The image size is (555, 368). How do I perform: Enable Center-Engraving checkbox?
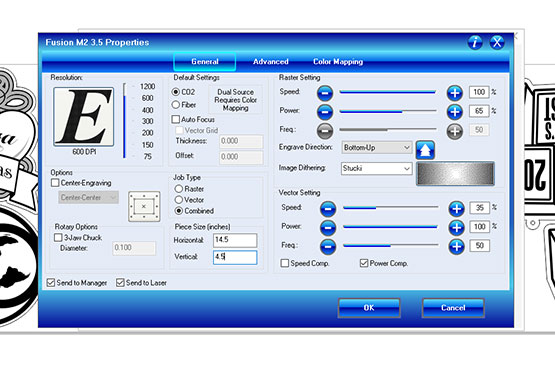(55, 183)
